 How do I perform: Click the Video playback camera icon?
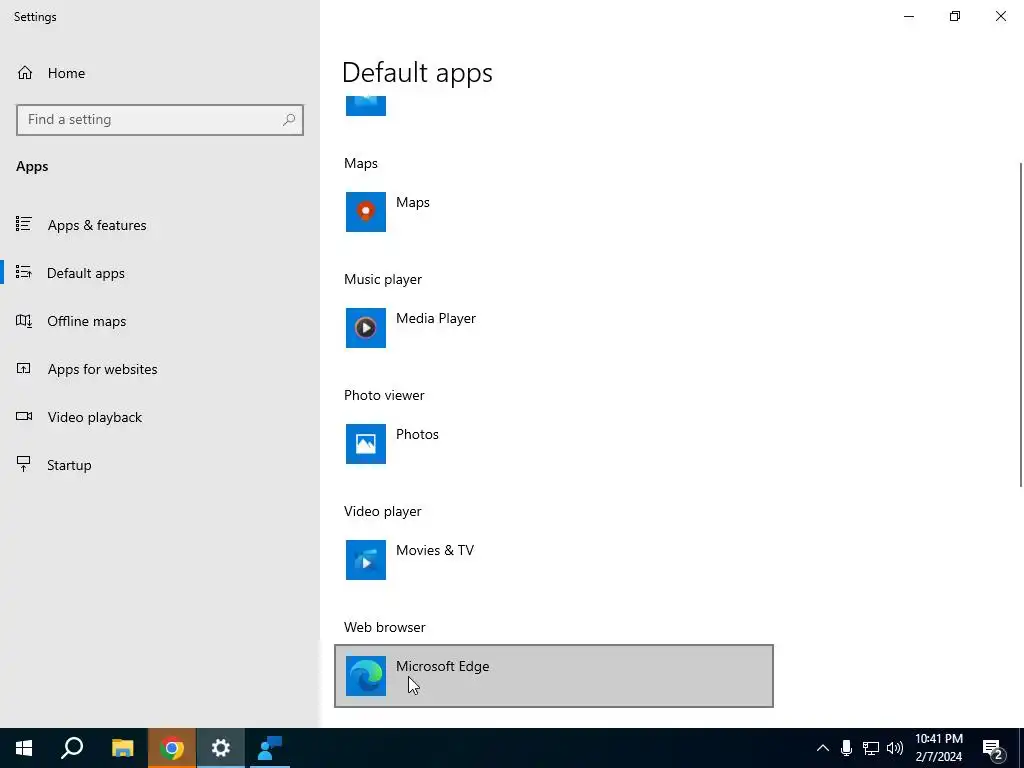point(24,416)
